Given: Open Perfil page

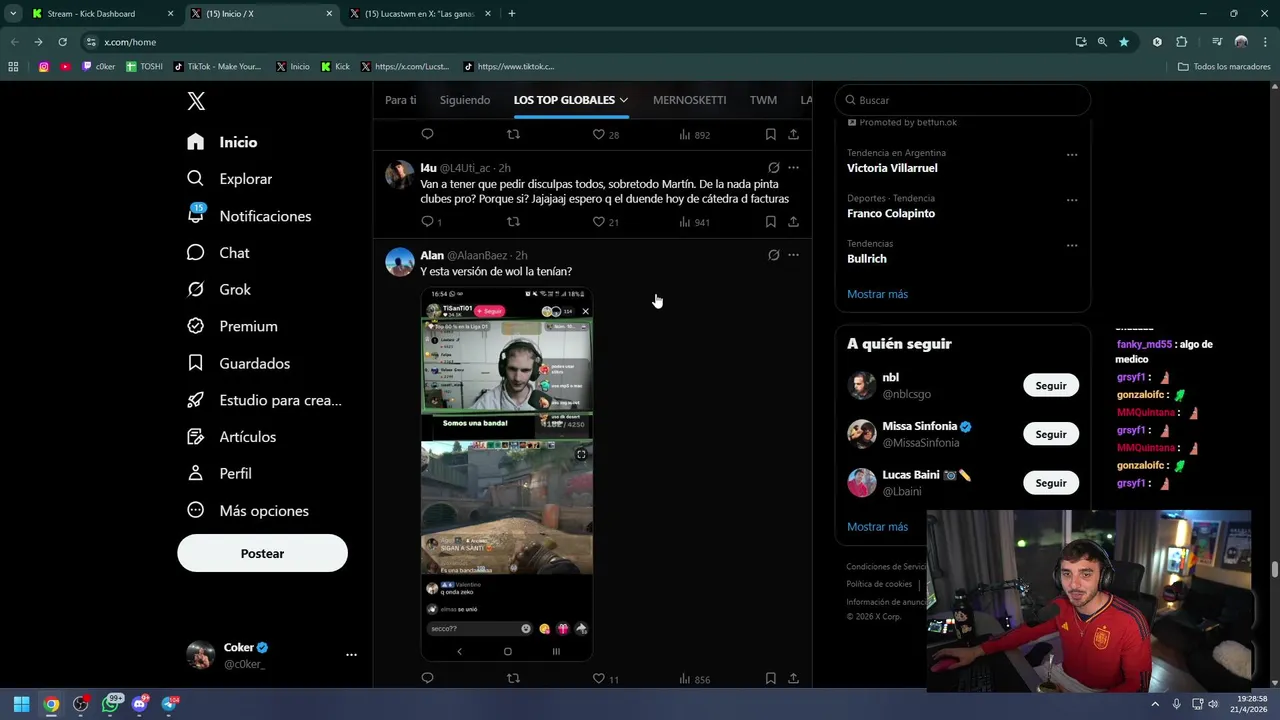Looking at the screenshot, I should point(219,474).
